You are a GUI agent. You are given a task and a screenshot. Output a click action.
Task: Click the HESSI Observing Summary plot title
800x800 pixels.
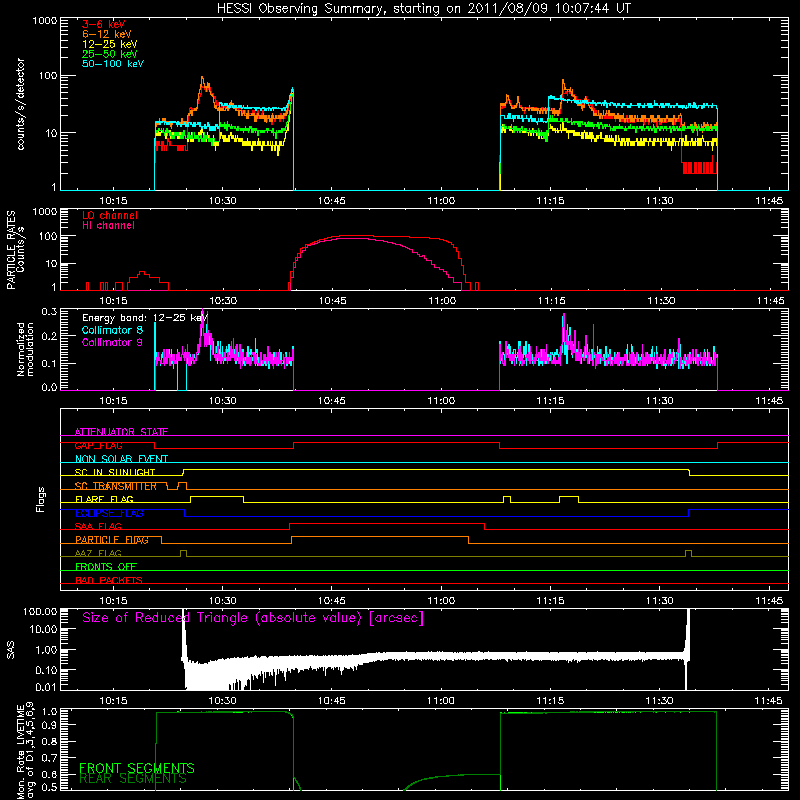(x=424, y=9)
